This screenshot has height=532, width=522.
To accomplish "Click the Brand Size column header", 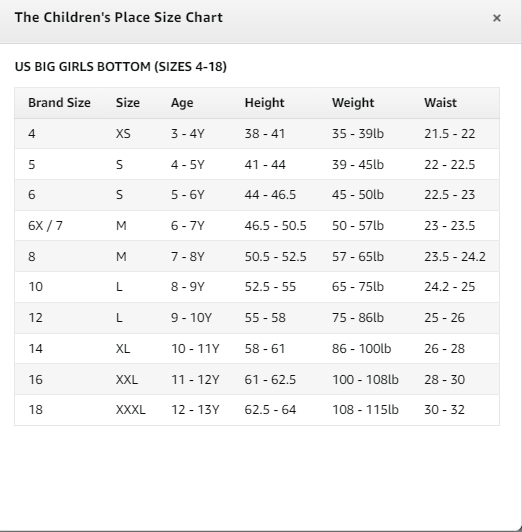I will click(x=59, y=103).
